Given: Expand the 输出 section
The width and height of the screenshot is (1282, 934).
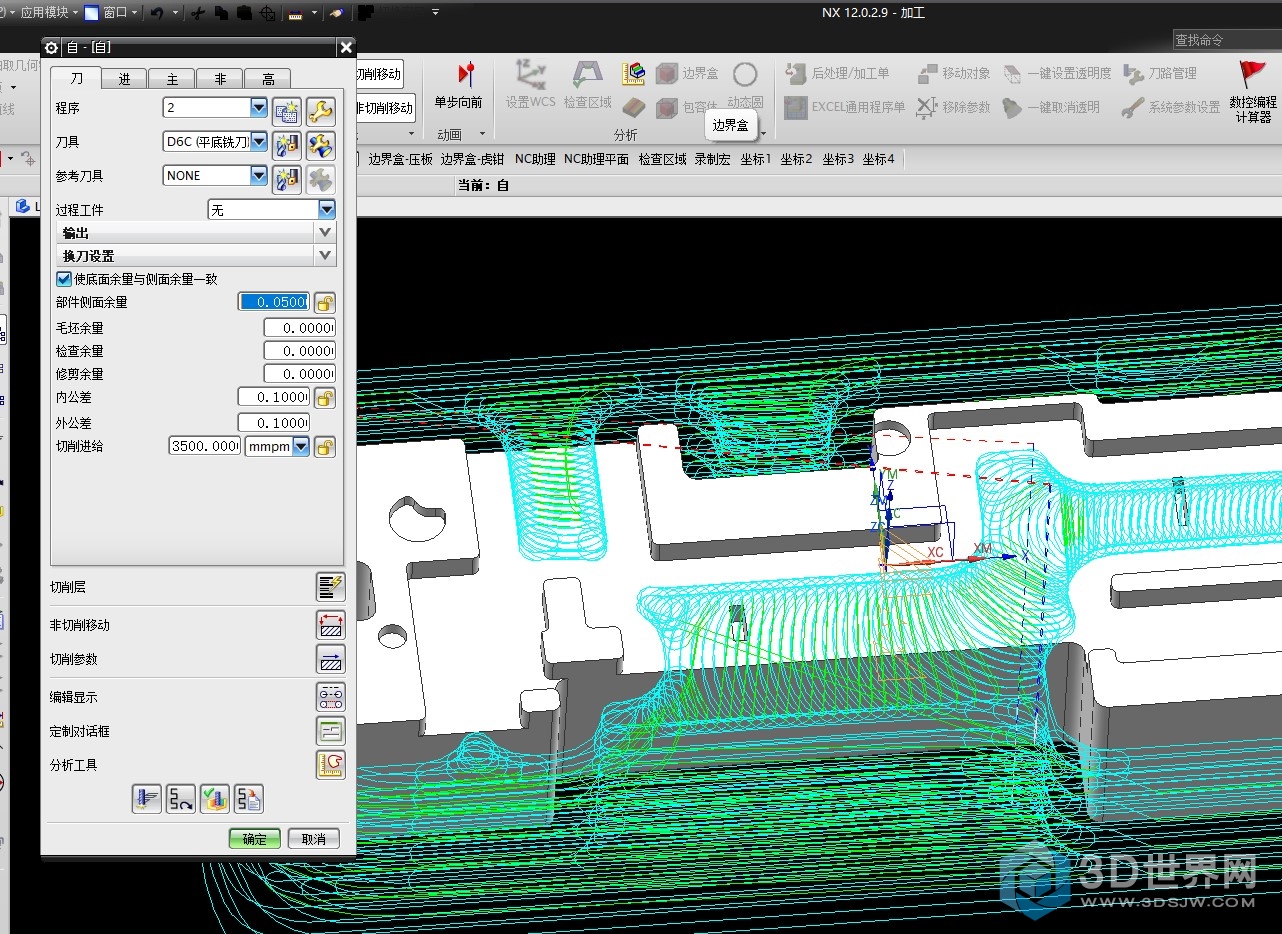Looking at the screenshot, I should click(x=196, y=232).
